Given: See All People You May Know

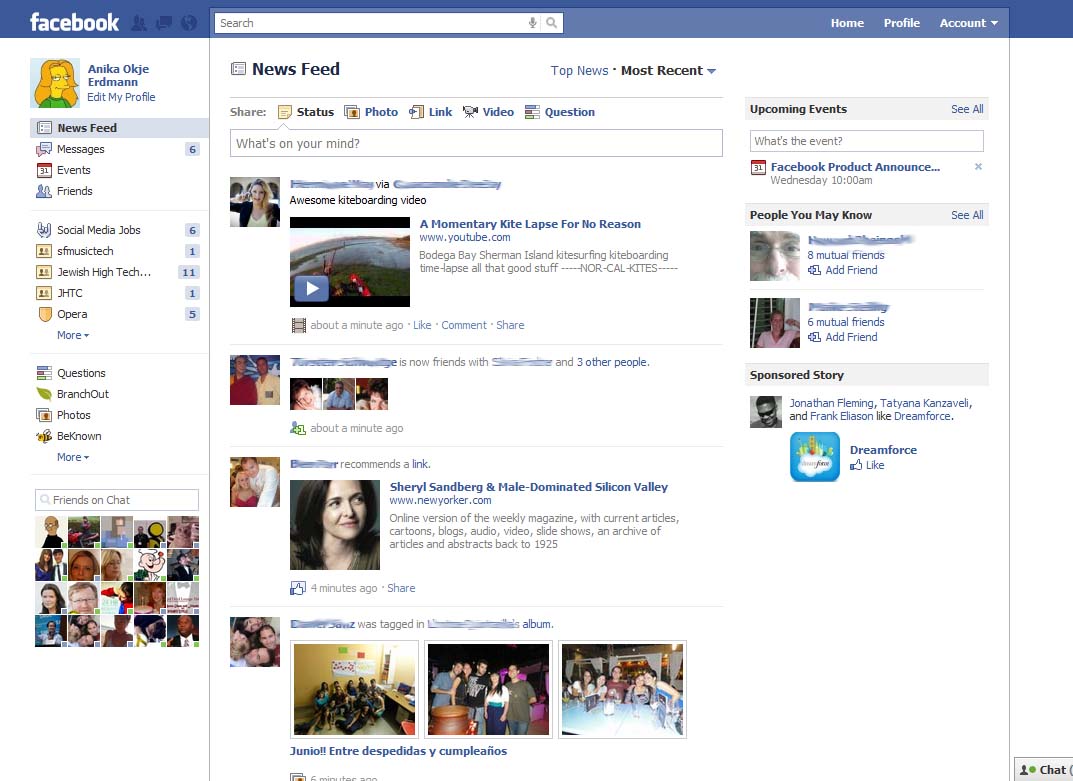Looking at the screenshot, I should pyautogui.click(x=967, y=215).
